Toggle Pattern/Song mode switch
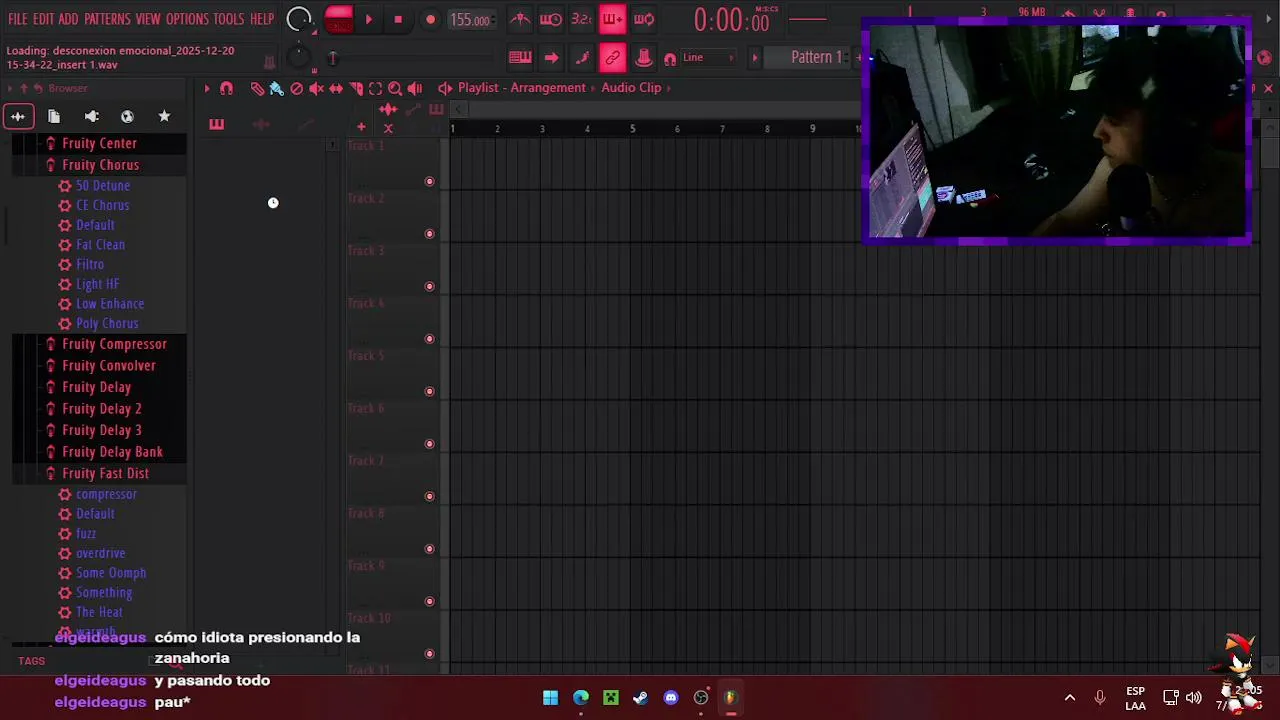 click(338, 19)
